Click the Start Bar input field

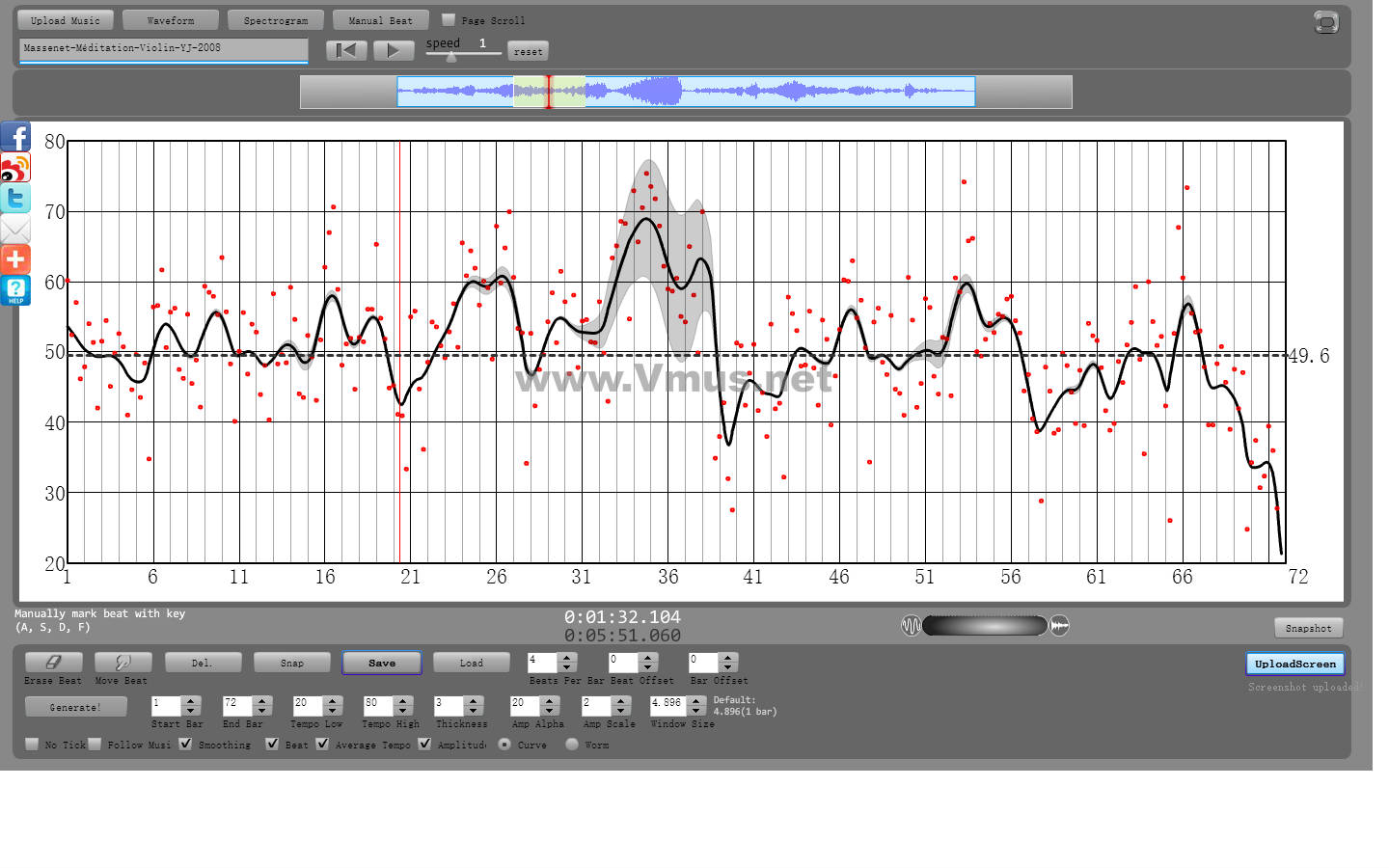point(166,706)
